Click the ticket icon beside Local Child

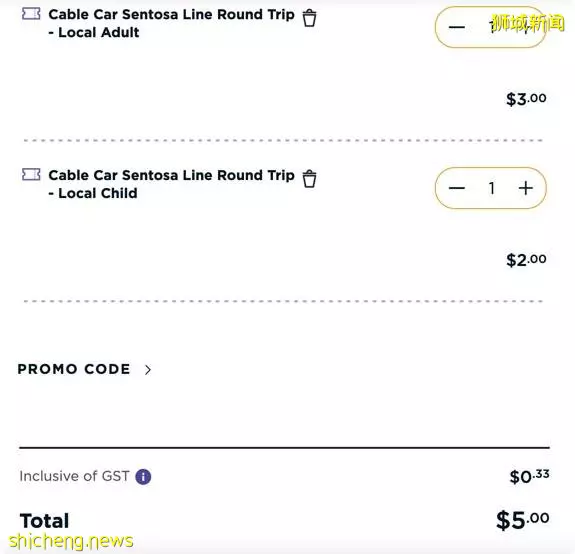pos(31,175)
